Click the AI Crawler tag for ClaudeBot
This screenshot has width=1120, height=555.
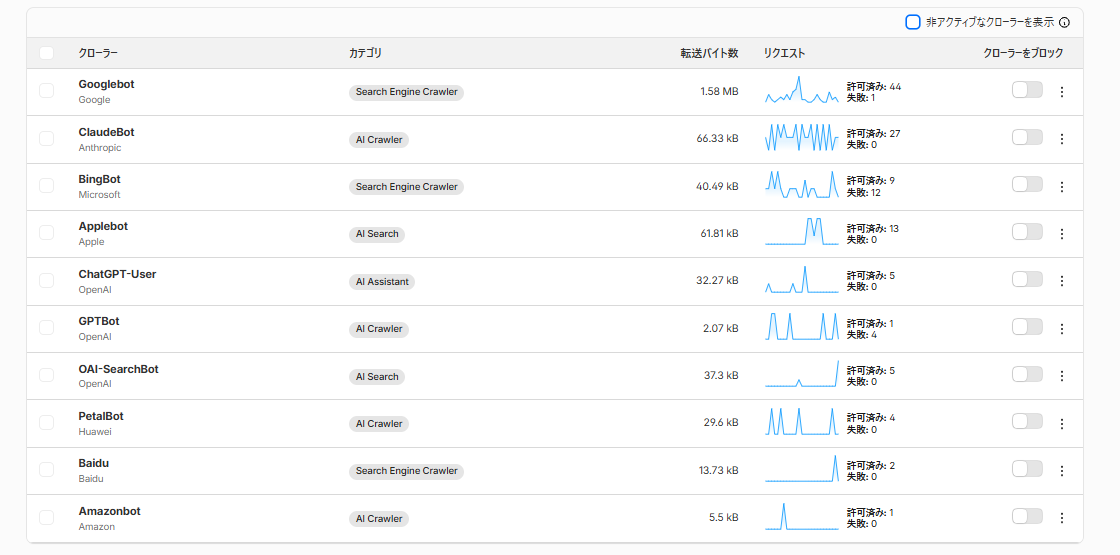pos(379,139)
